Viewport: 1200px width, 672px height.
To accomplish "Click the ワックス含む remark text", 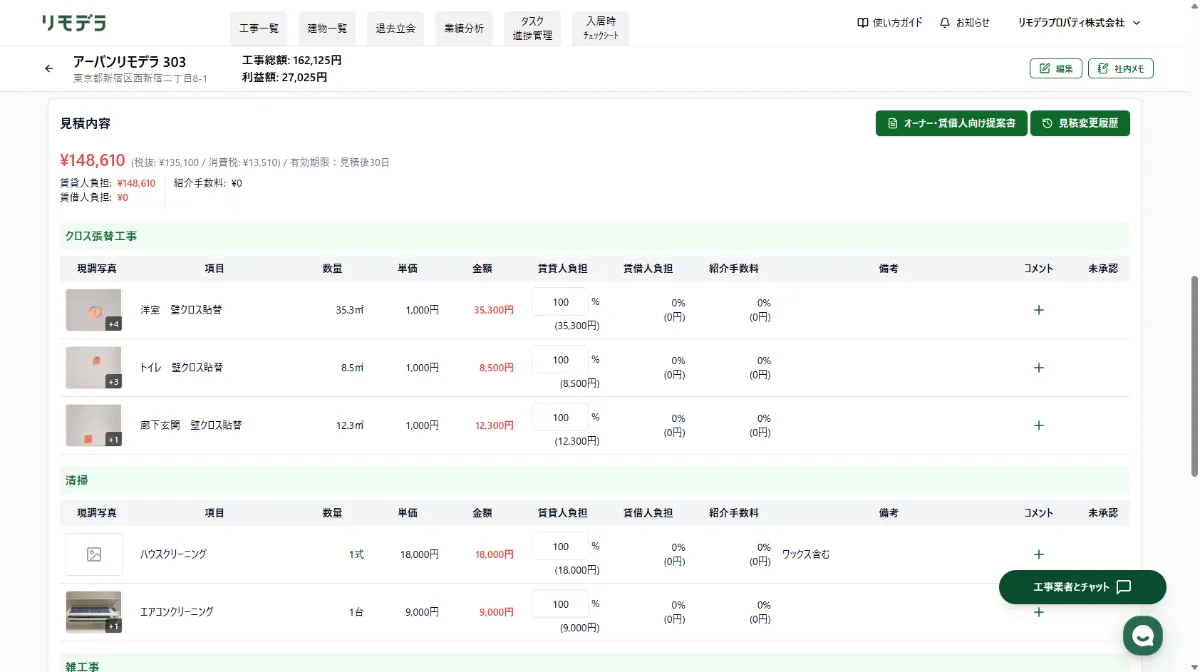I will (x=806, y=554).
